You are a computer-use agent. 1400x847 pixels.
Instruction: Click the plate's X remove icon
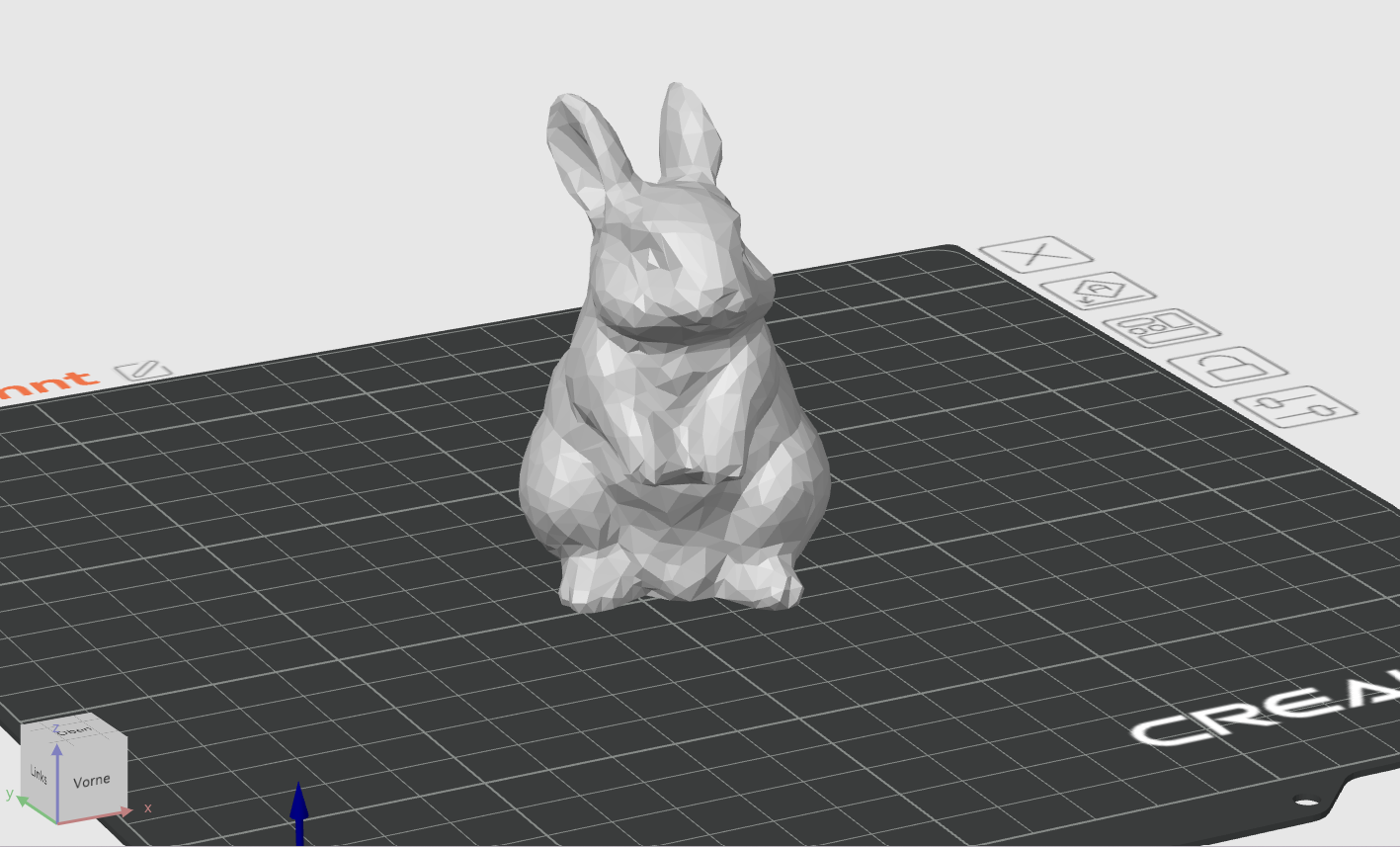1036,254
